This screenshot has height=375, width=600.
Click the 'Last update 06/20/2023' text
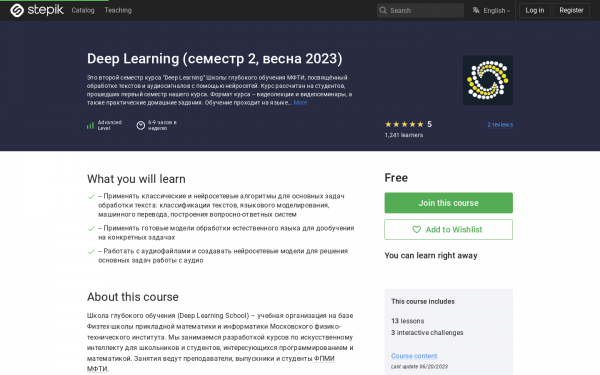419,367
